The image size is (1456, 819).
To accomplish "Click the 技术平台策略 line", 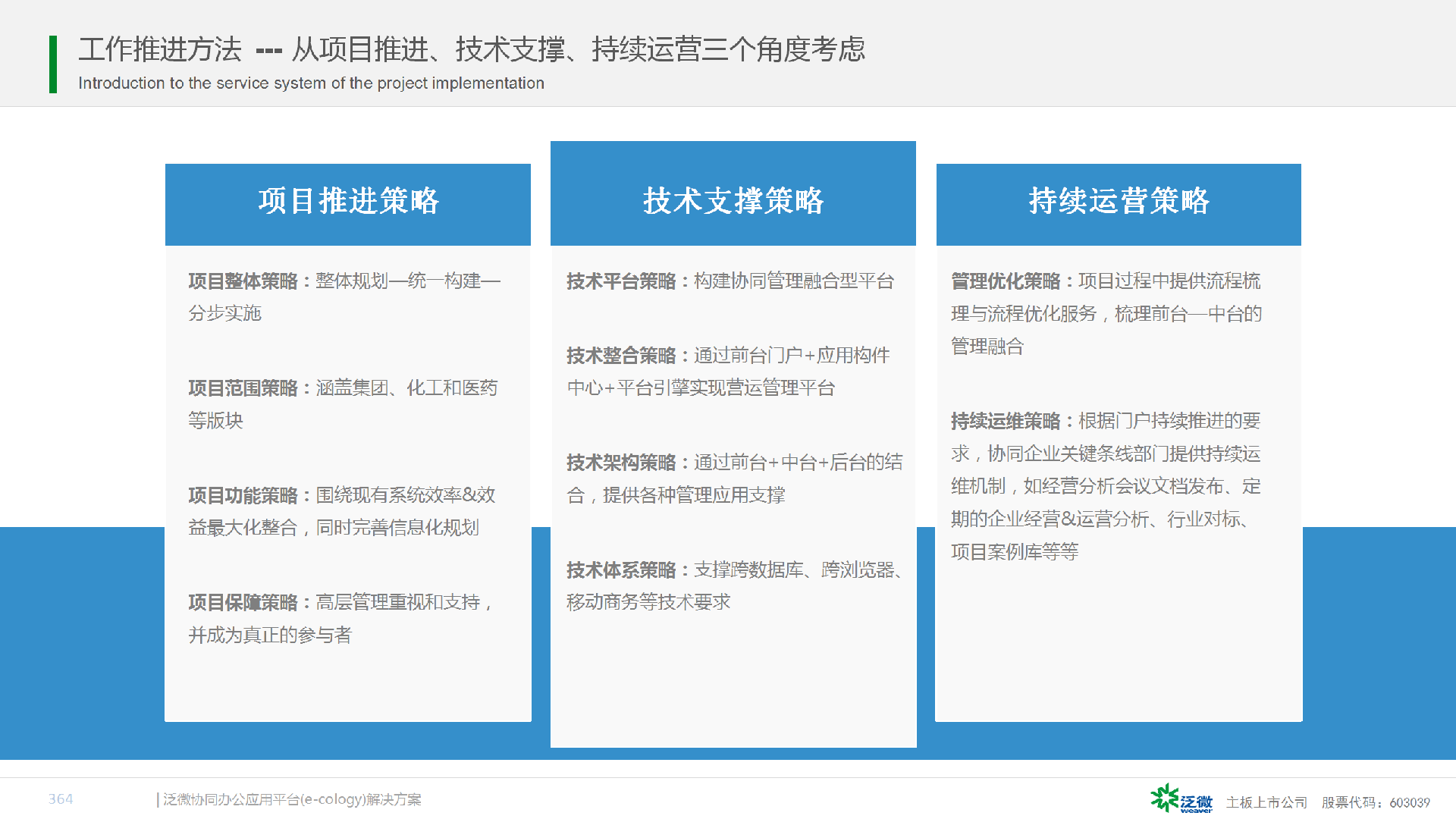I will click(x=730, y=281).
